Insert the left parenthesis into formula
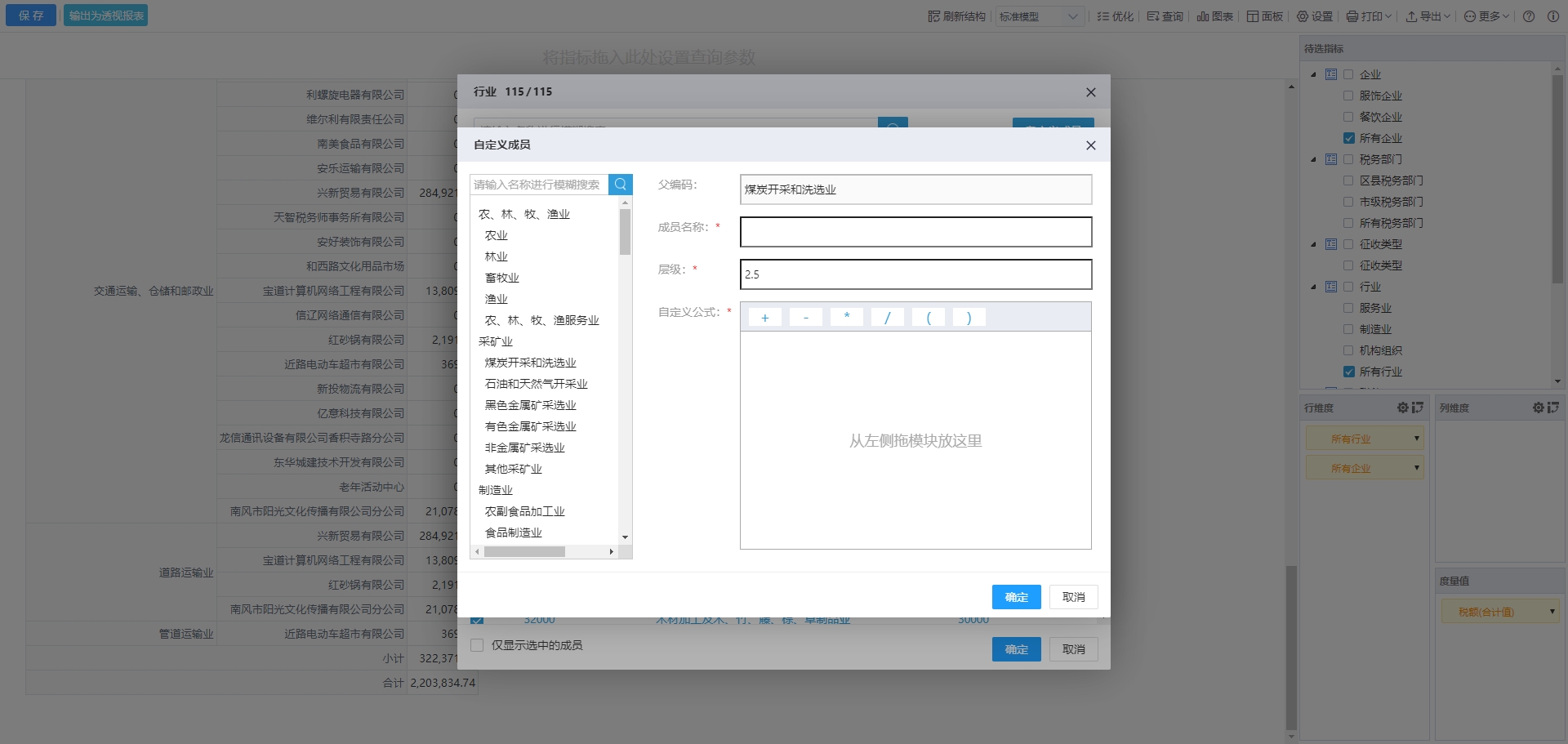The image size is (1568, 744). (x=928, y=318)
